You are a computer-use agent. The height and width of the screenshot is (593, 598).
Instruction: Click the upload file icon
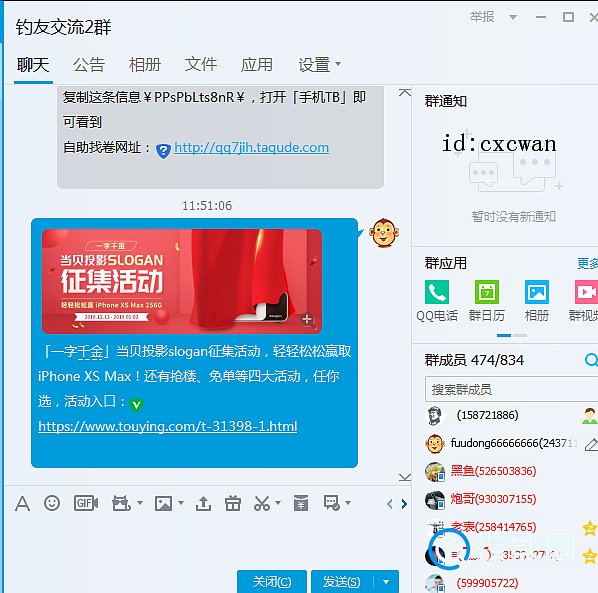coord(203,503)
